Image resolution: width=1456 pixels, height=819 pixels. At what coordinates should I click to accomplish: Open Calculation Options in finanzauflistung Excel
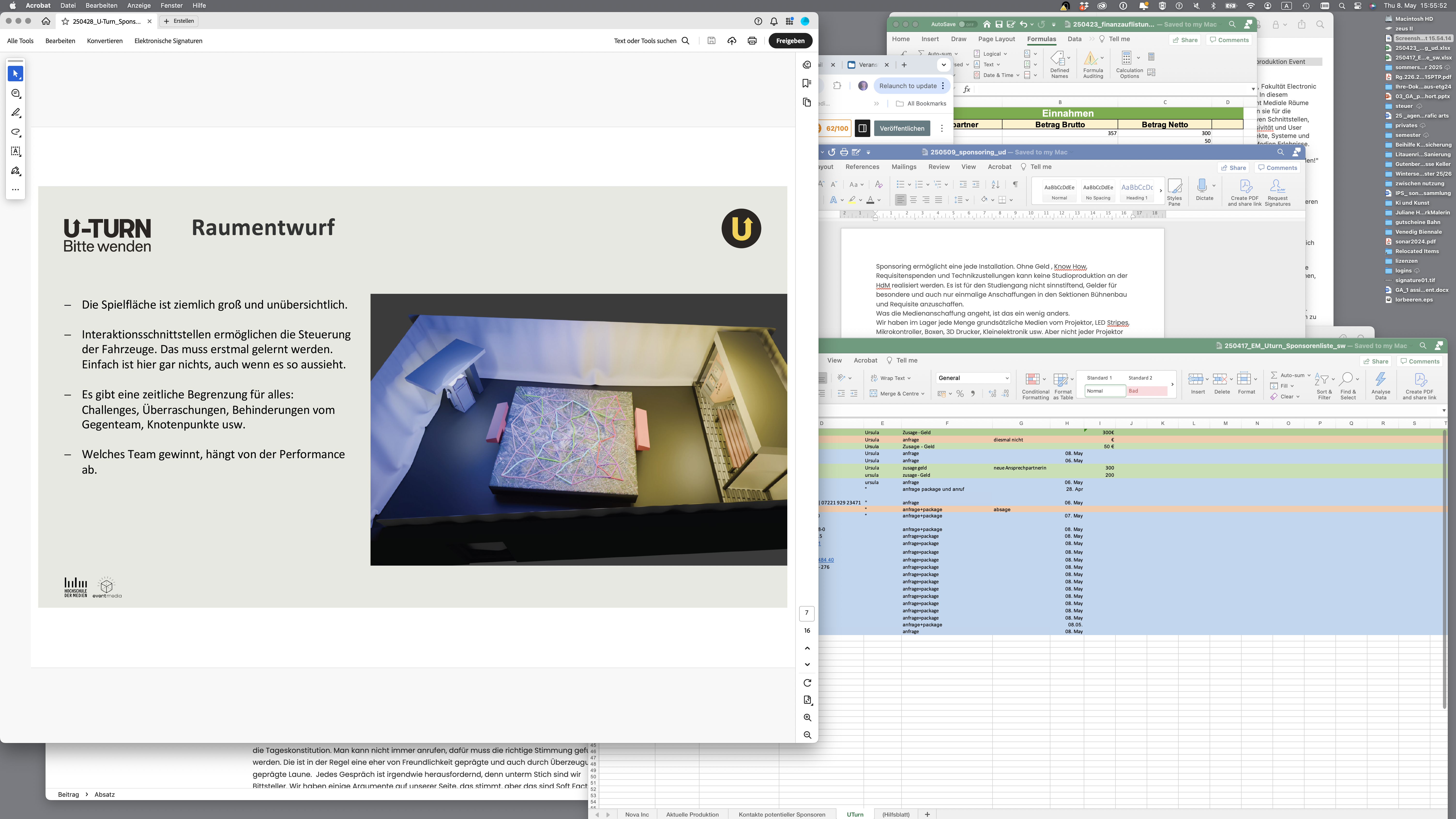(x=1129, y=65)
